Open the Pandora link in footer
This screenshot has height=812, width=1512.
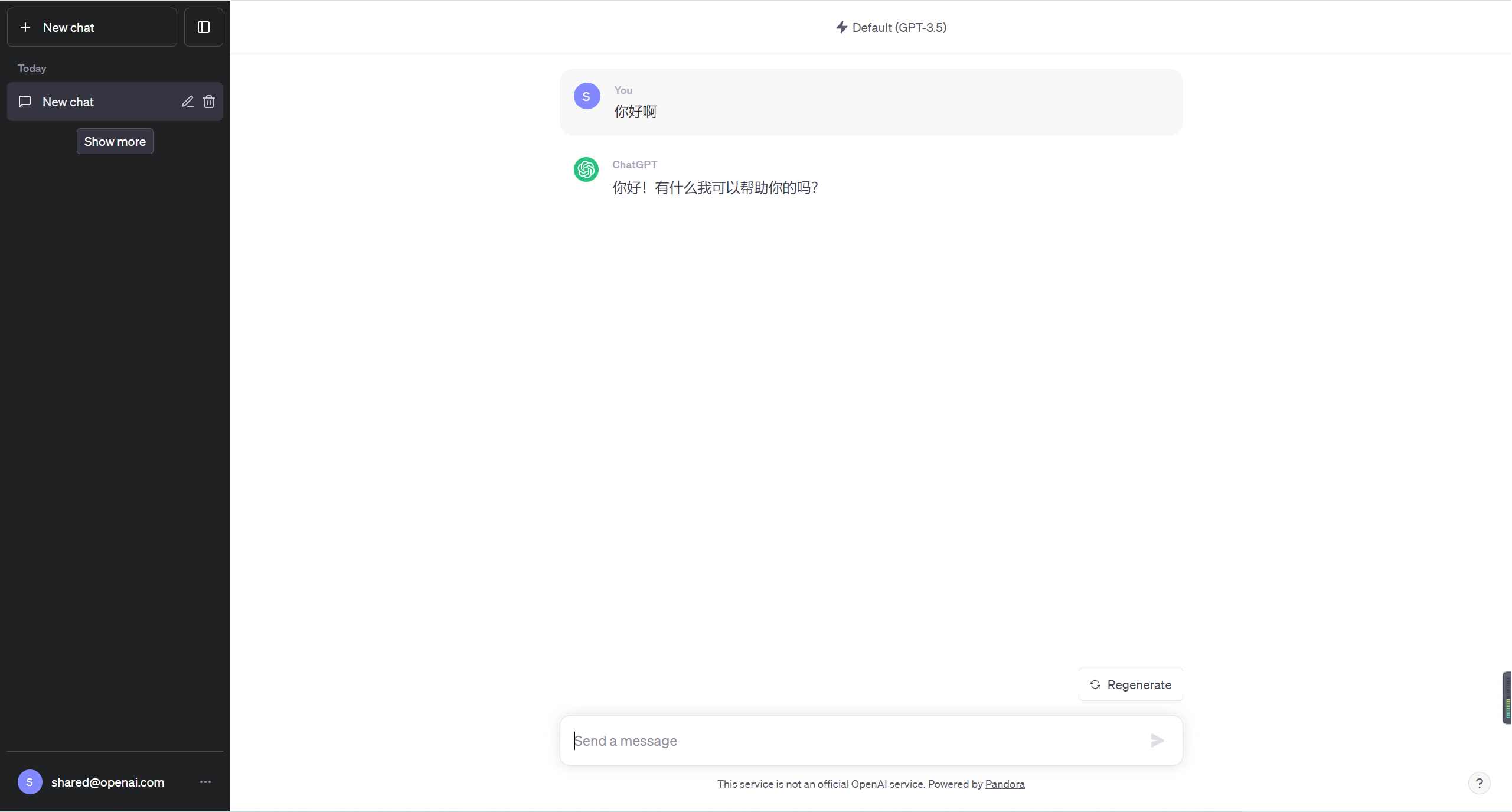[x=1005, y=784]
